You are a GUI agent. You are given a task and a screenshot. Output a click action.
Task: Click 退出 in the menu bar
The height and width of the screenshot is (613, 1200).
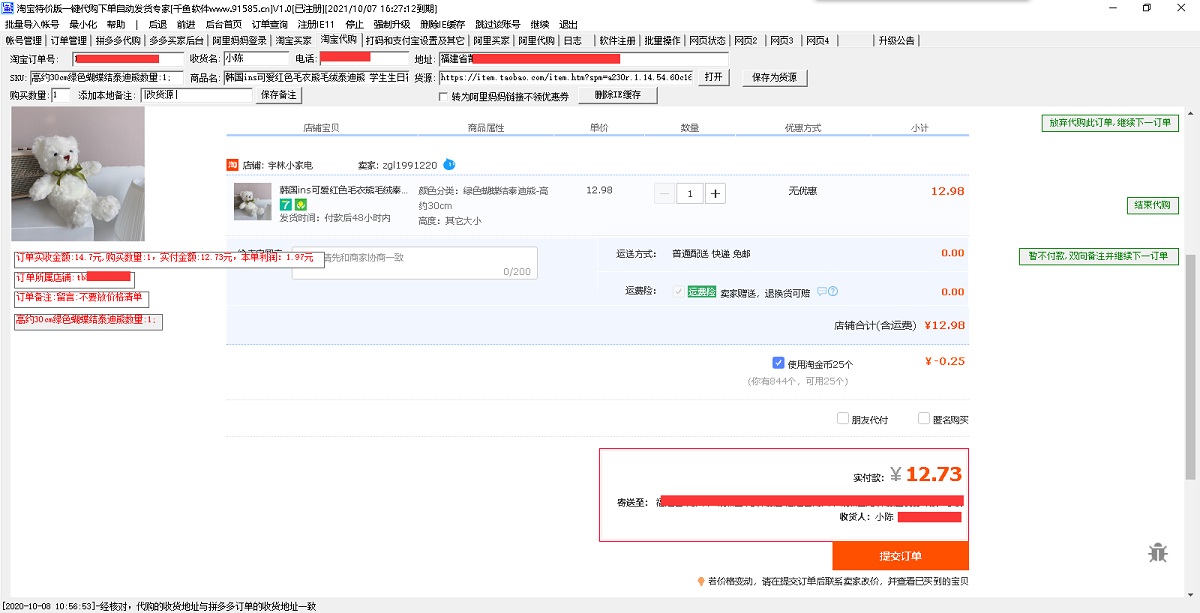point(568,24)
